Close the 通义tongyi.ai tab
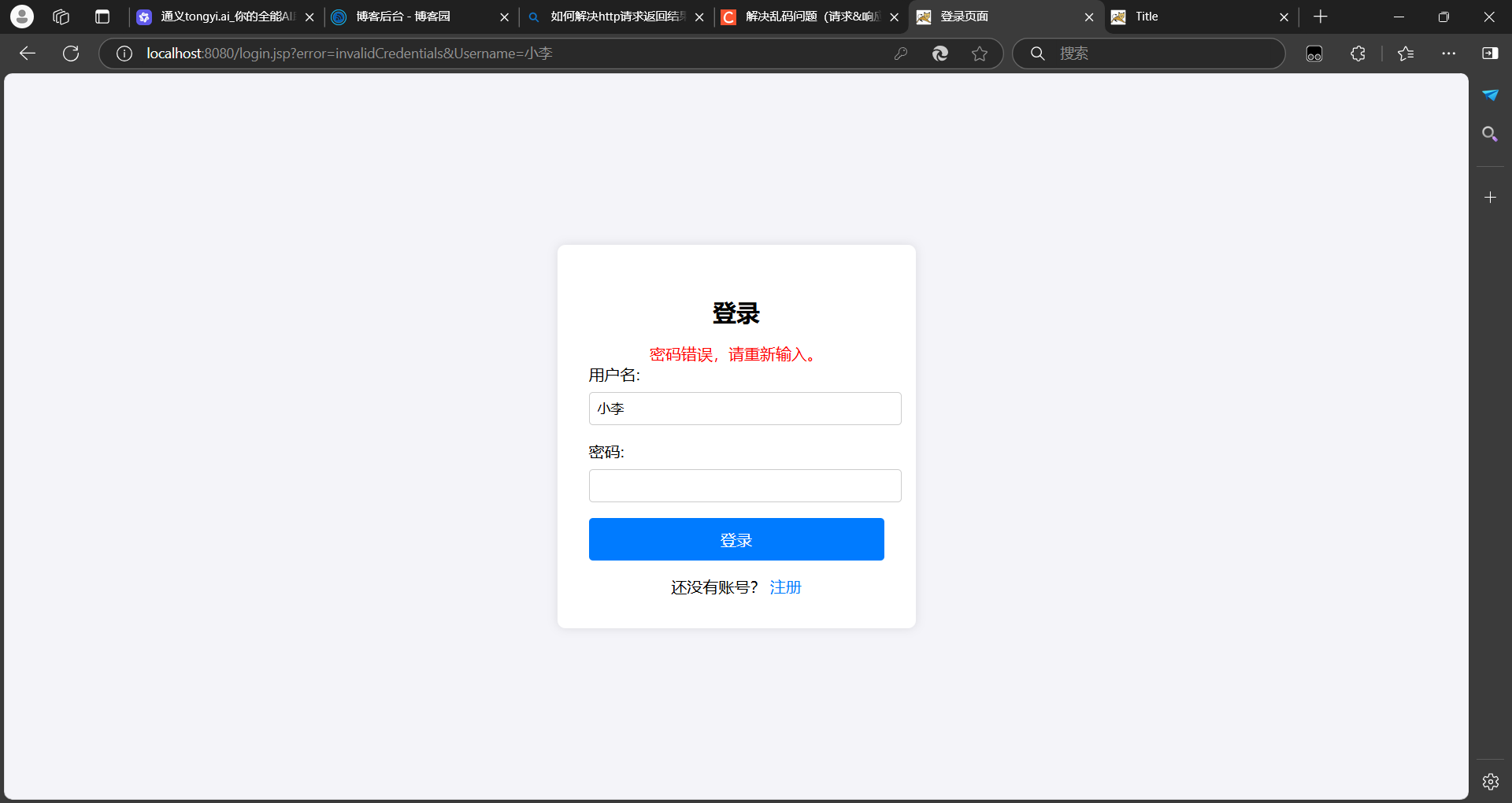This screenshot has width=1512, height=803. 309,17
